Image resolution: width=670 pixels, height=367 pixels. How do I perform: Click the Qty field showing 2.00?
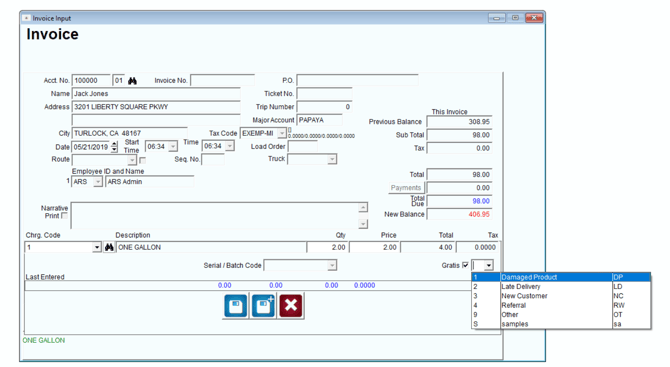pos(327,247)
